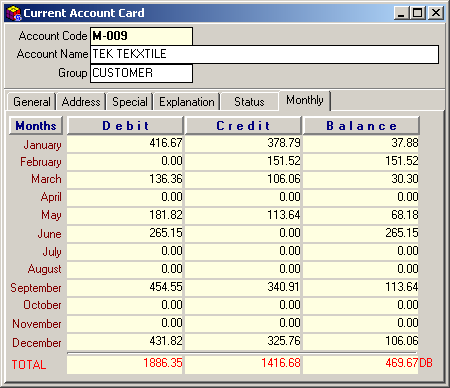Click the October month label
Viewport: 450px width, 388px height.
coord(42,305)
